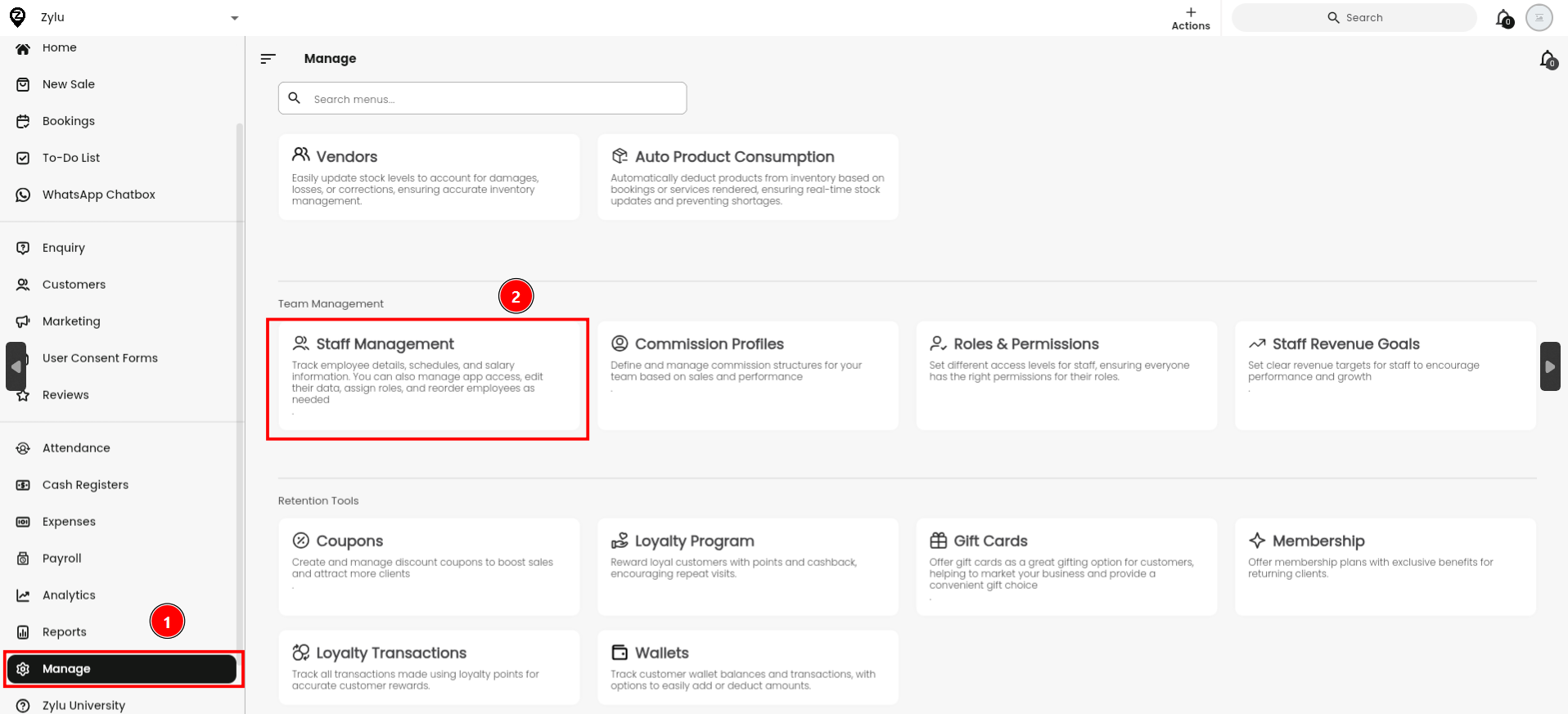Screen dimensions: 1568x714
Task: Open WhatsApp Chatbox from sidebar
Action: click(x=98, y=195)
